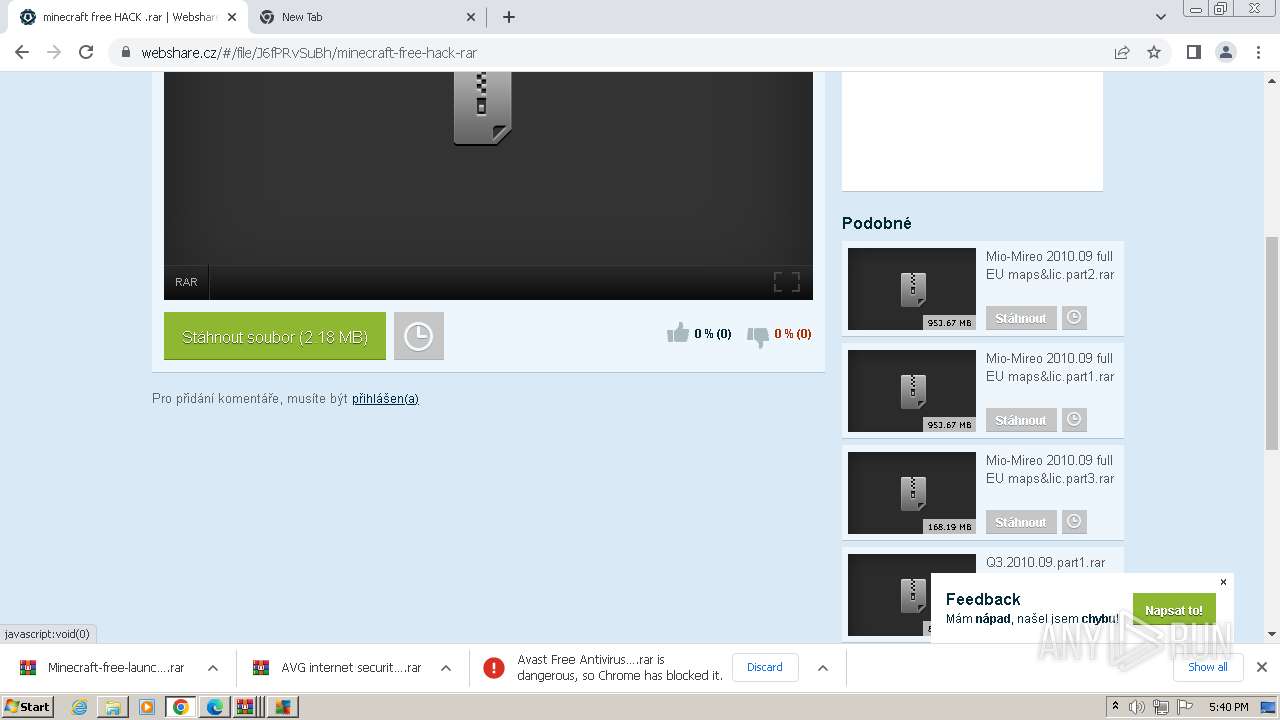Click the browser forward arrow
The height and width of the screenshot is (720, 1280).
point(54,52)
